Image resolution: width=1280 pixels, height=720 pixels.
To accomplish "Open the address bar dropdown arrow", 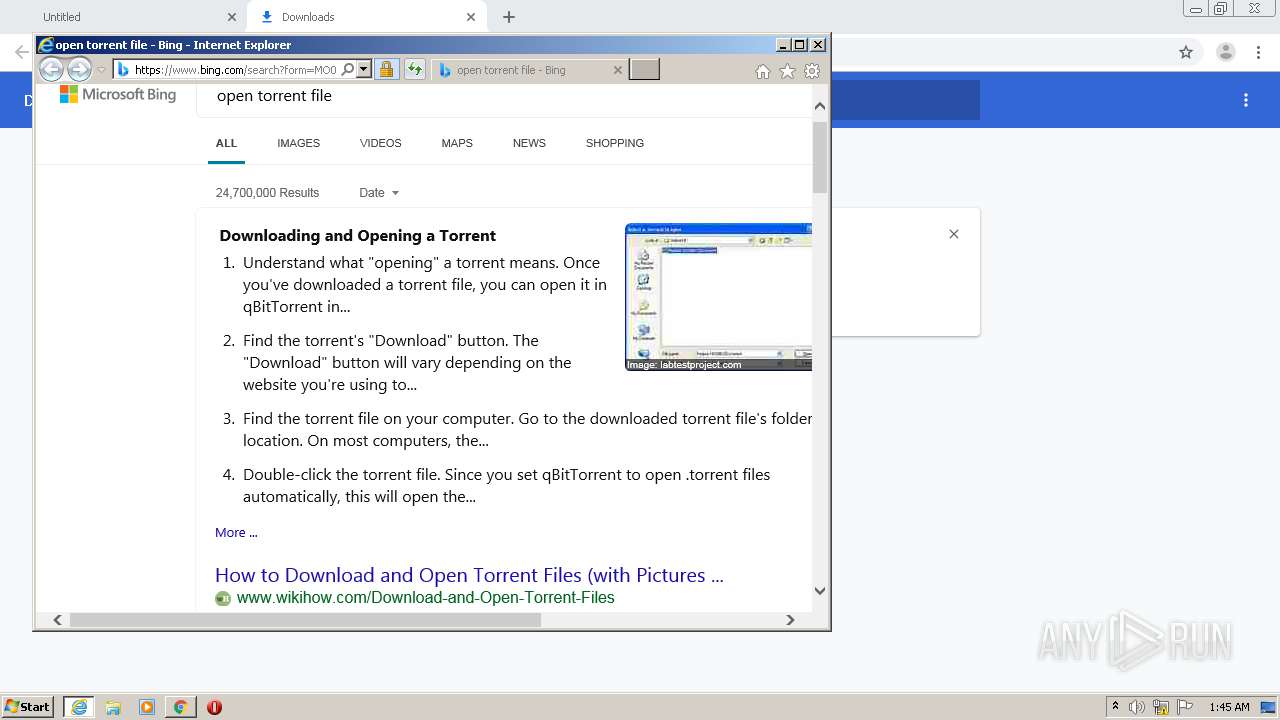I will [x=364, y=70].
